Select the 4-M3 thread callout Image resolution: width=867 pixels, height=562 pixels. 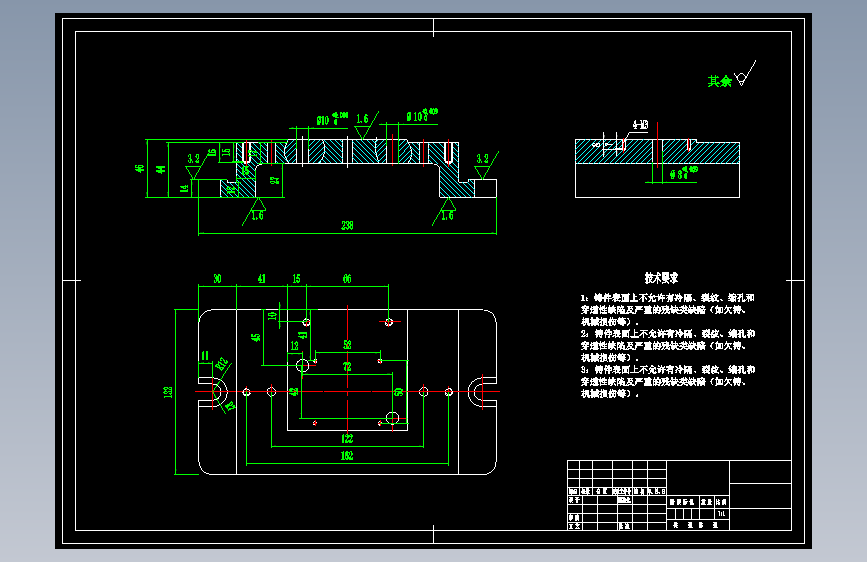coord(640,125)
